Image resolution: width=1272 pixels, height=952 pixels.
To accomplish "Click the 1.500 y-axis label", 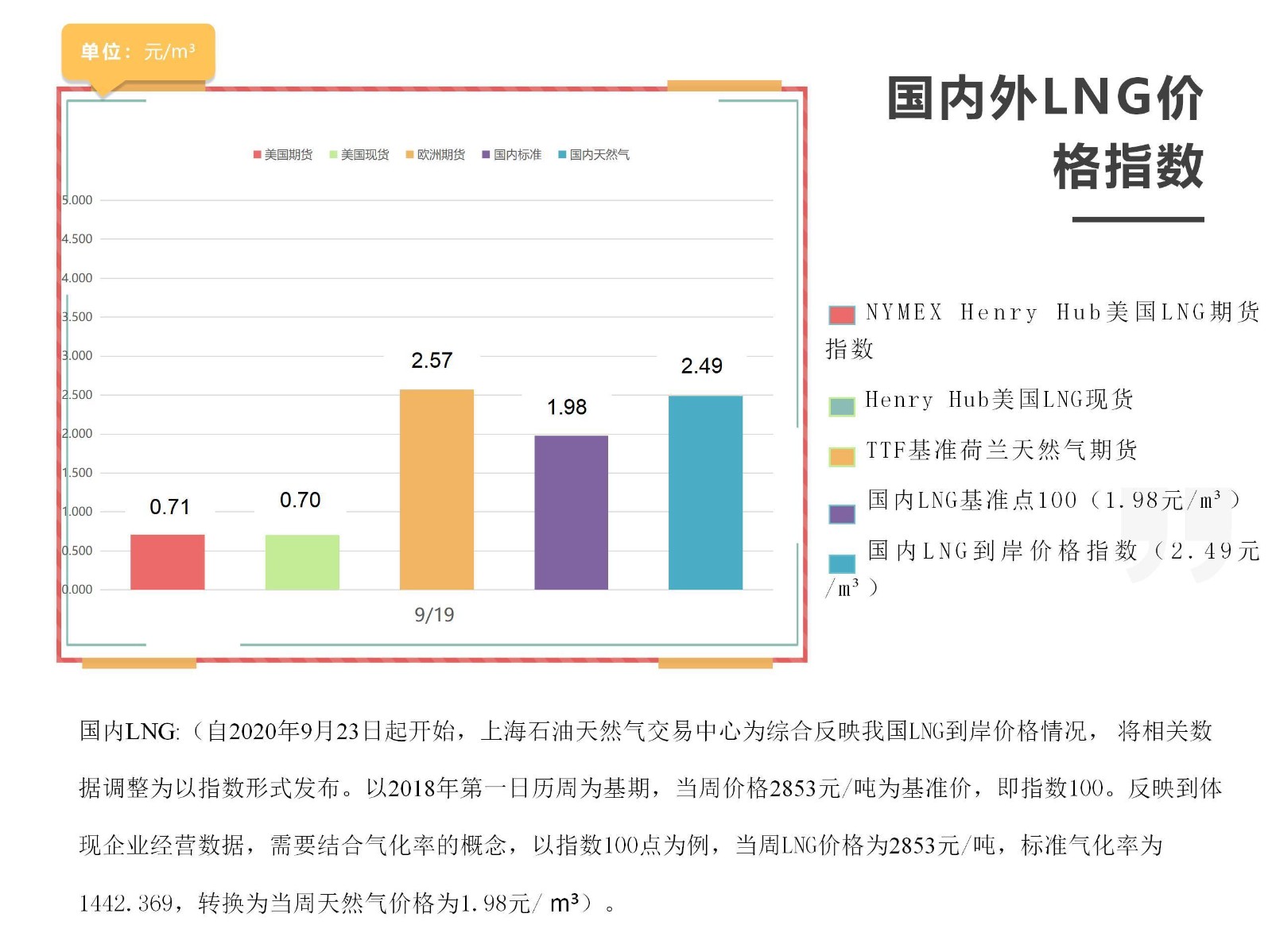I will click(77, 473).
